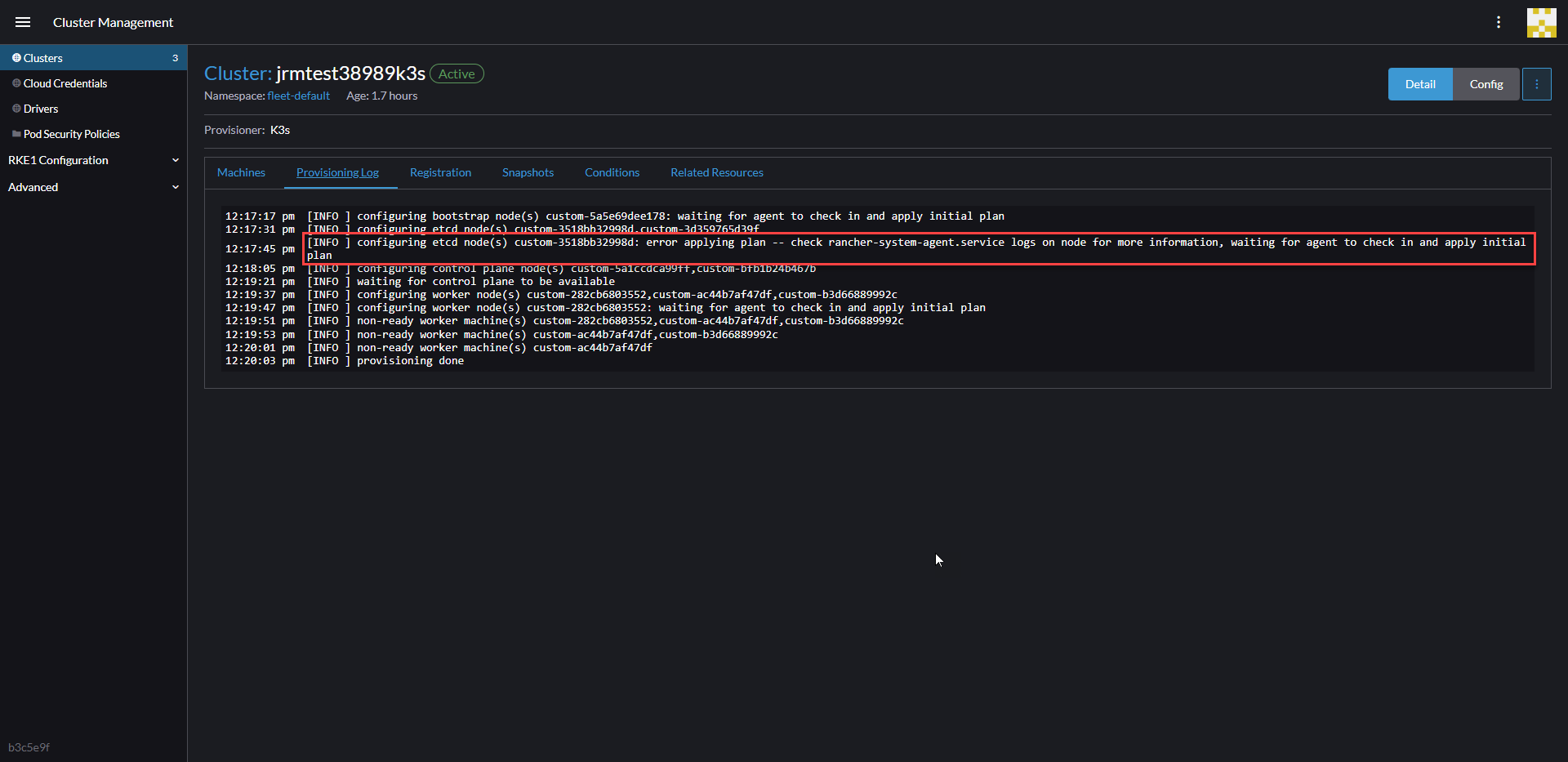This screenshot has width=1568, height=762.
Task: Click the Cloud Credentials sidebar icon
Action: pyautogui.click(x=16, y=82)
